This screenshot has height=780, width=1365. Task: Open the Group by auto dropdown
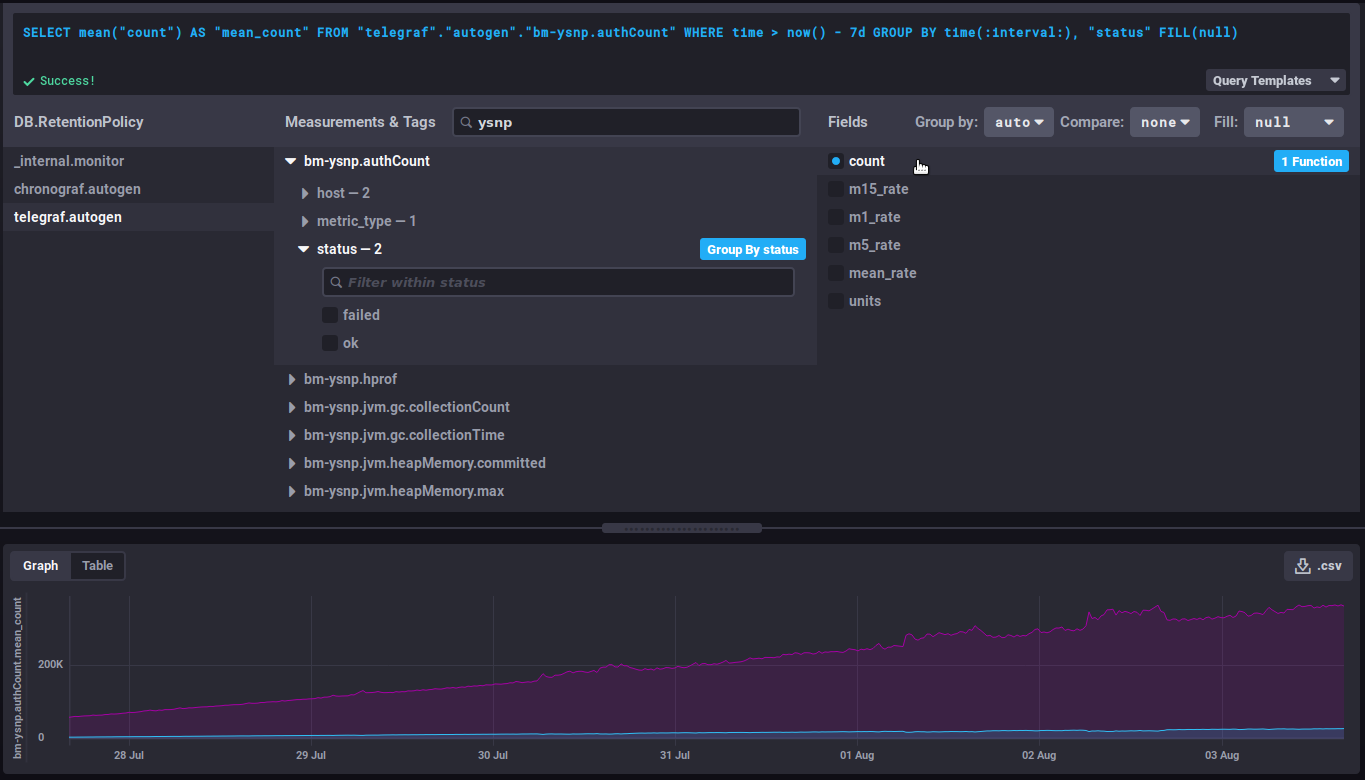[1018, 122]
